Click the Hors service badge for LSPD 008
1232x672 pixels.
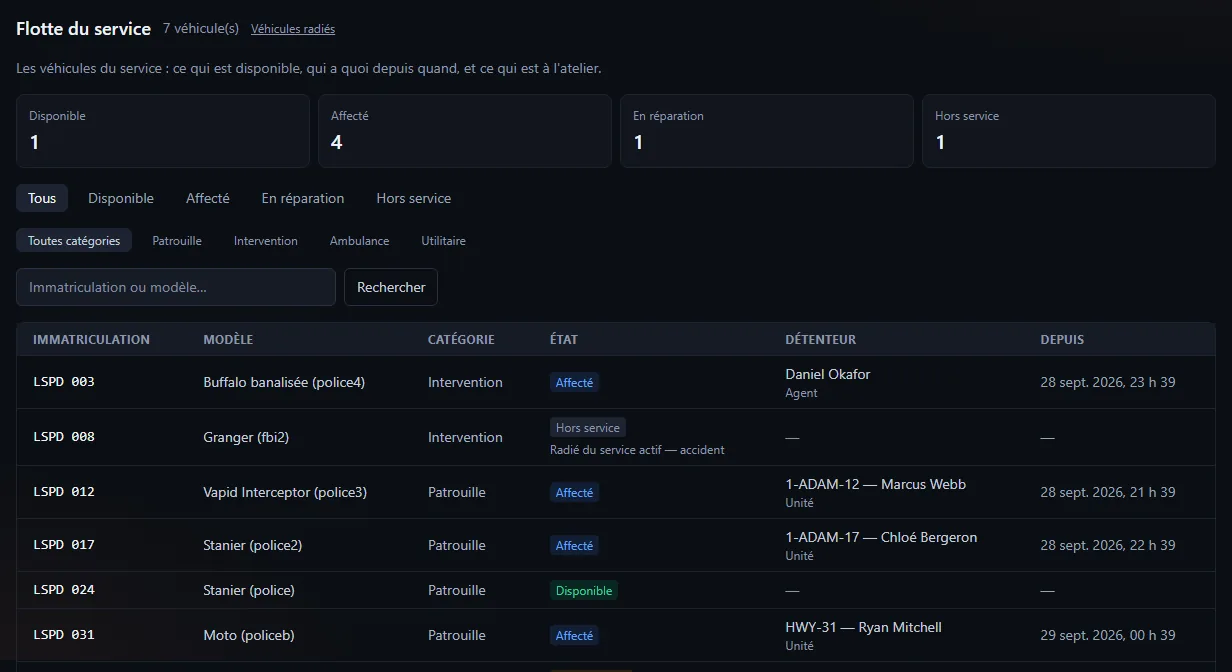(588, 427)
